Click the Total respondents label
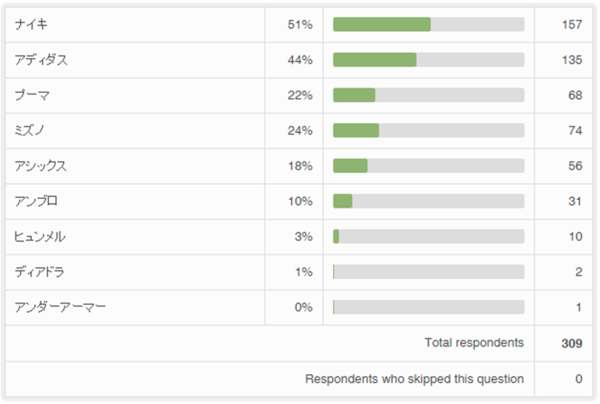600x404 pixels. pos(474,343)
